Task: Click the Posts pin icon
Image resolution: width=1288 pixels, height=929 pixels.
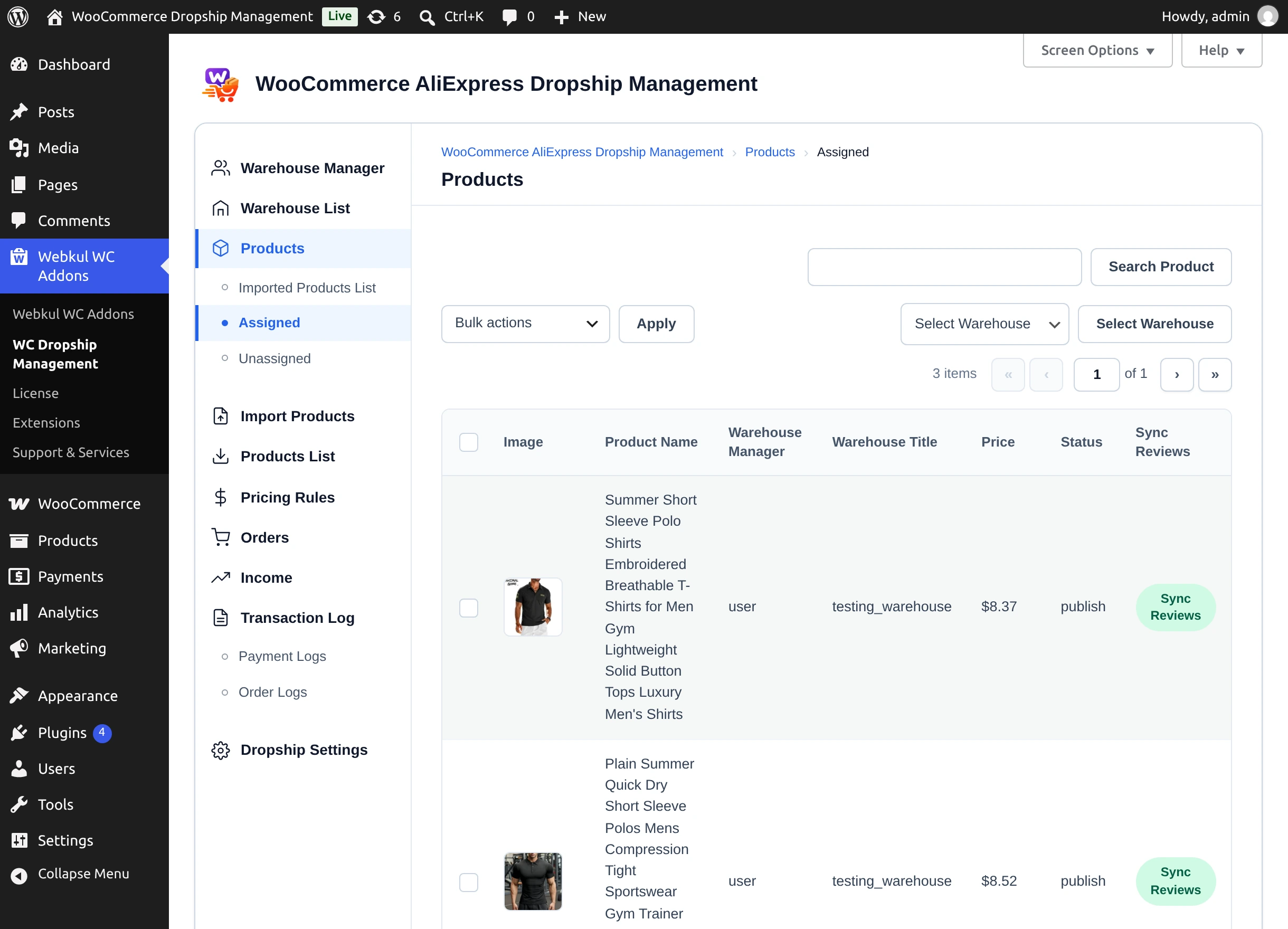Action: (x=19, y=112)
